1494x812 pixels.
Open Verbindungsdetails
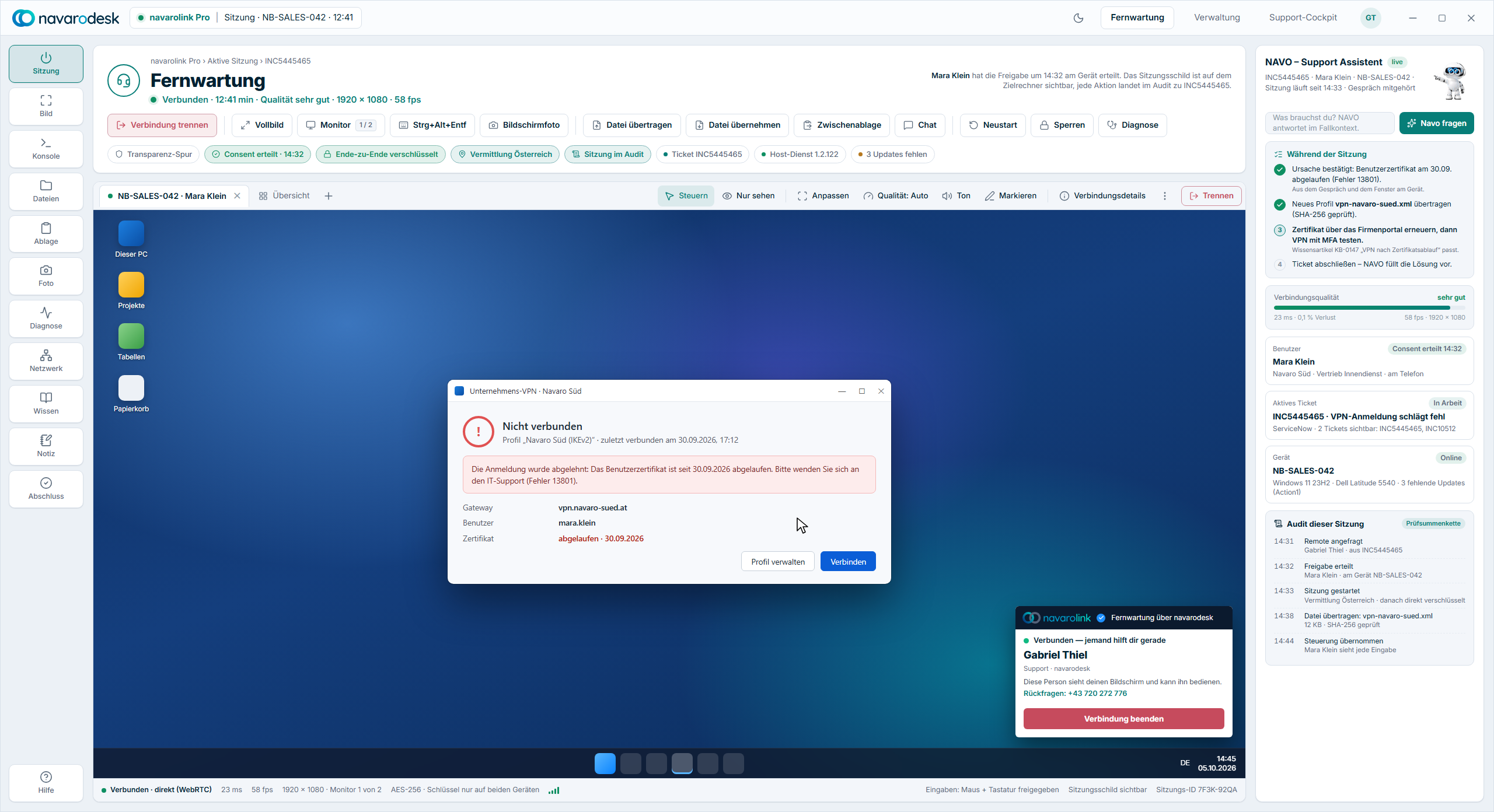[1102, 196]
